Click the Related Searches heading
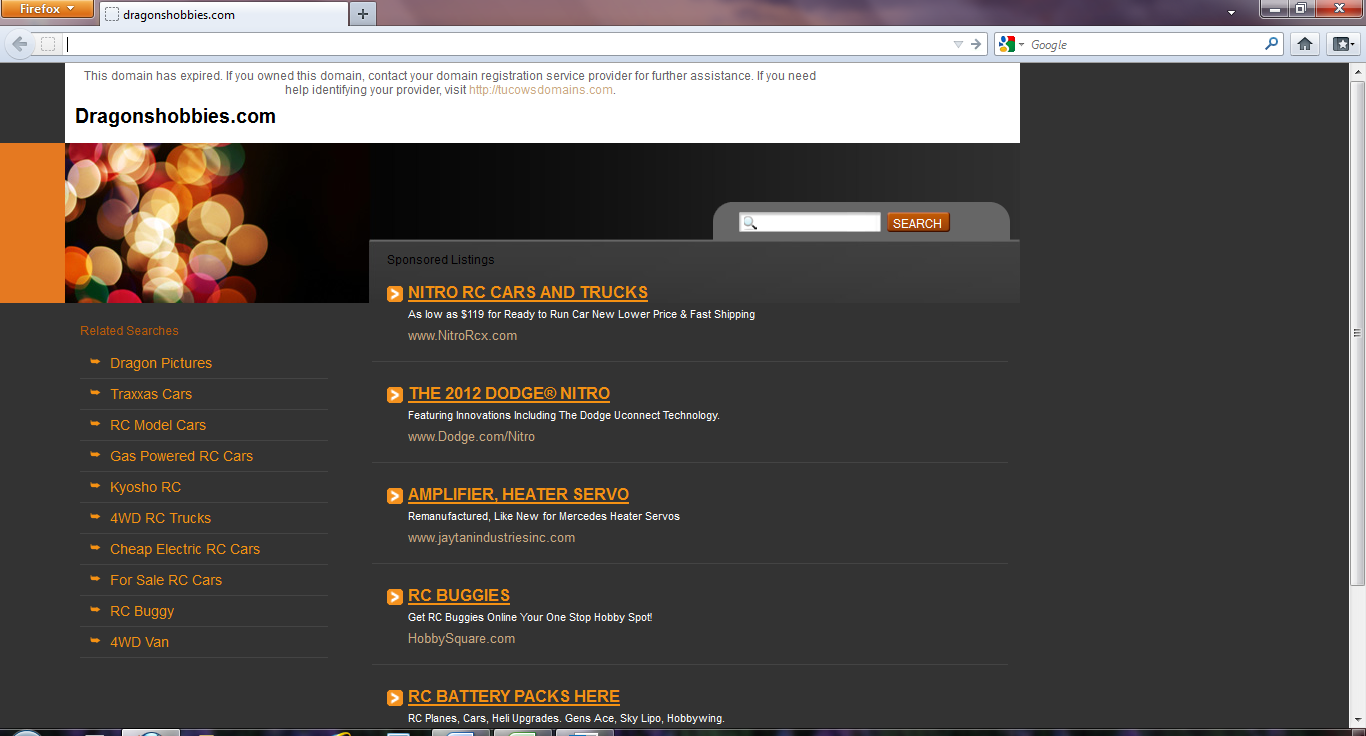 [x=129, y=331]
